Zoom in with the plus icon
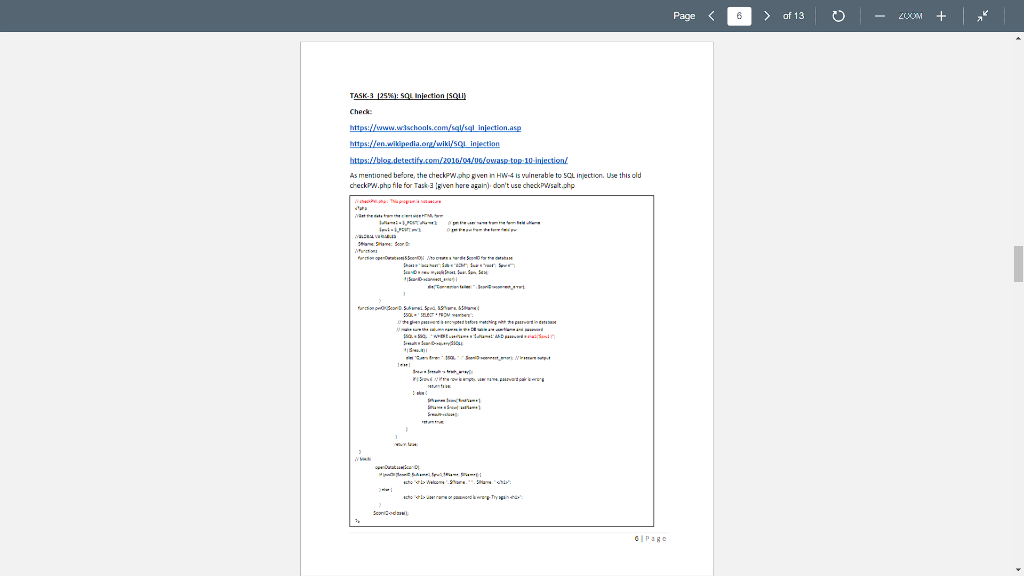1024x576 pixels. (941, 15)
